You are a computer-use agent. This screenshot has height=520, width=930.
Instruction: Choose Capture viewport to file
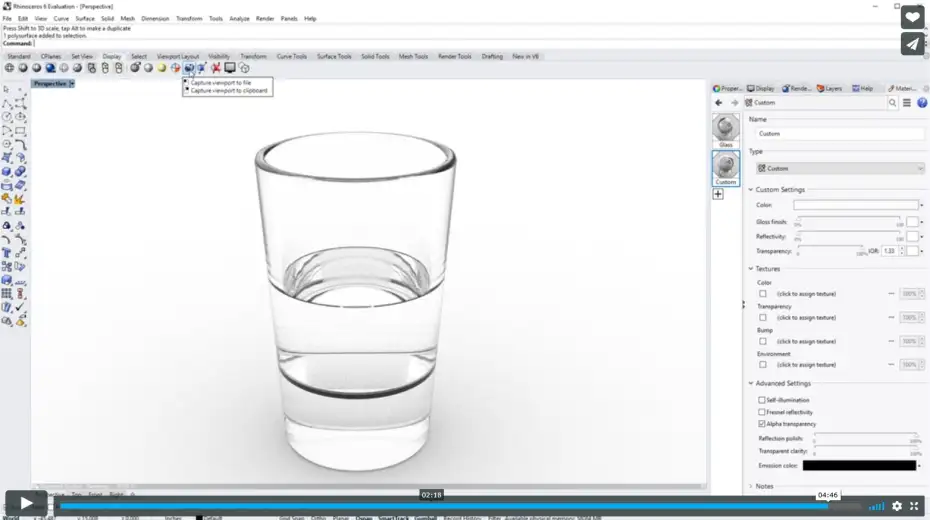point(221,83)
